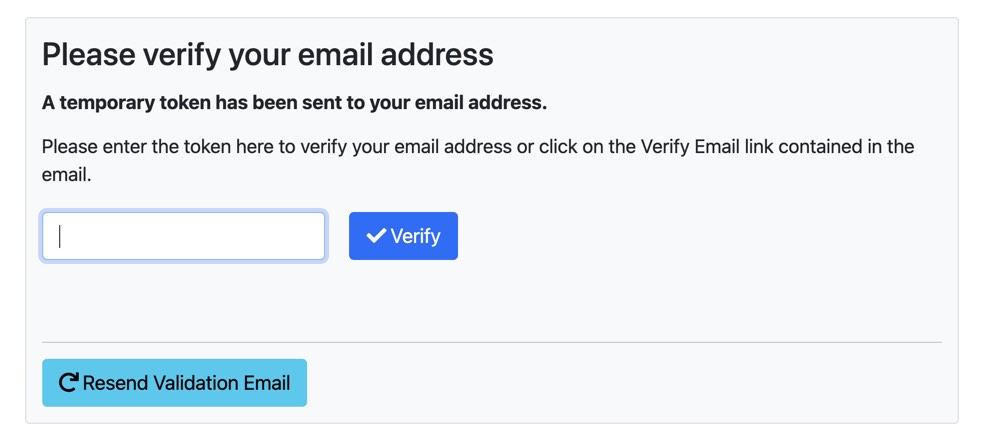The height and width of the screenshot is (436, 984).
Task: Click the circular arrow resend icon
Action: coord(68,383)
